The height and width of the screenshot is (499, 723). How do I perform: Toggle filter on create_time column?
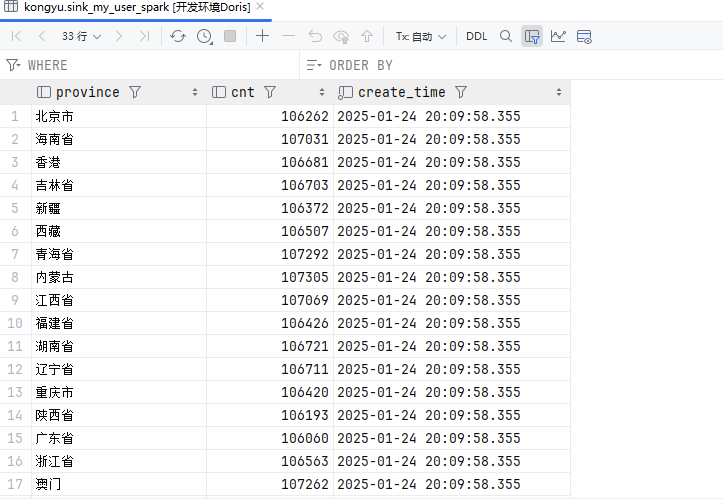click(x=461, y=92)
